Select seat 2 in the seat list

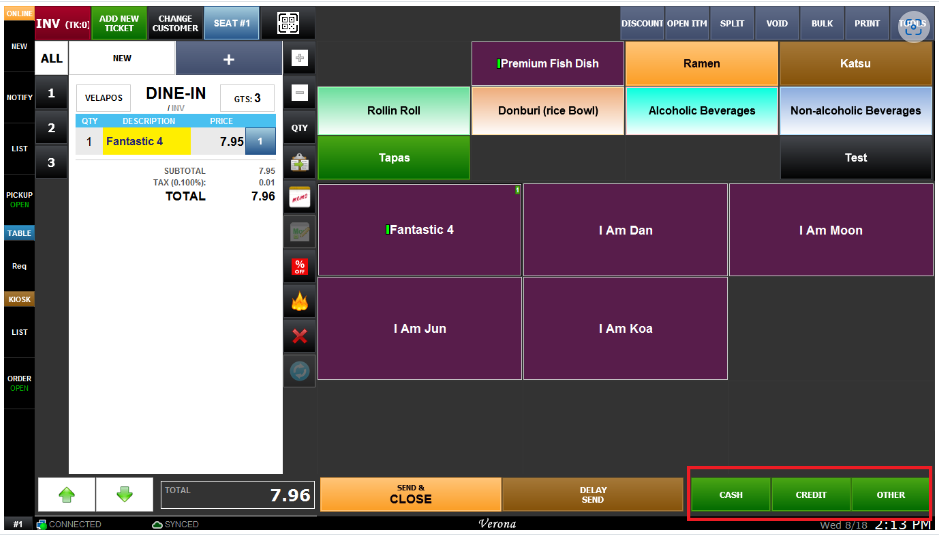click(x=51, y=128)
